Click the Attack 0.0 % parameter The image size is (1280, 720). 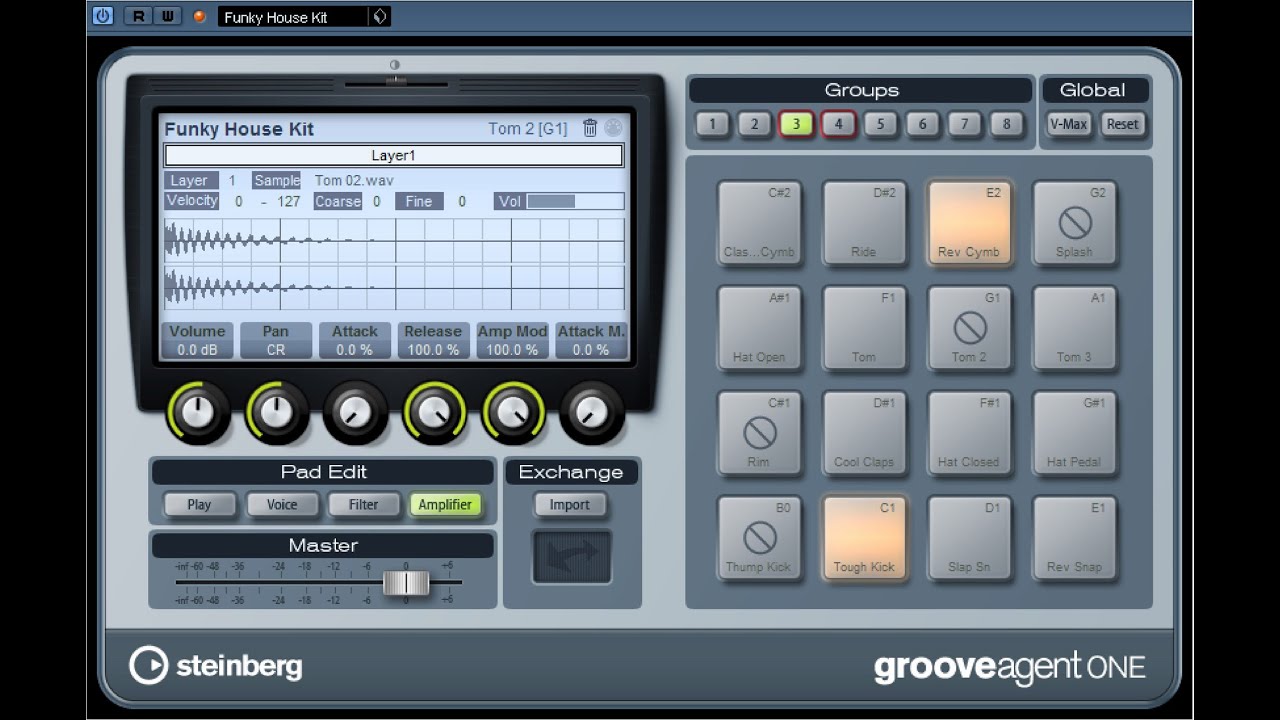(355, 340)
